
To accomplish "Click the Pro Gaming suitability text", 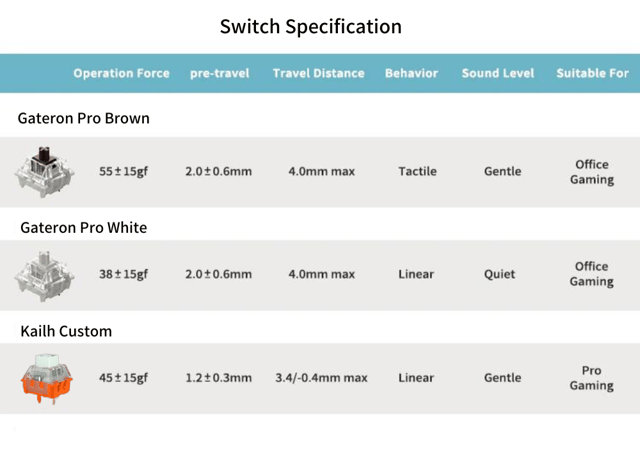I will tap(591, 378).
